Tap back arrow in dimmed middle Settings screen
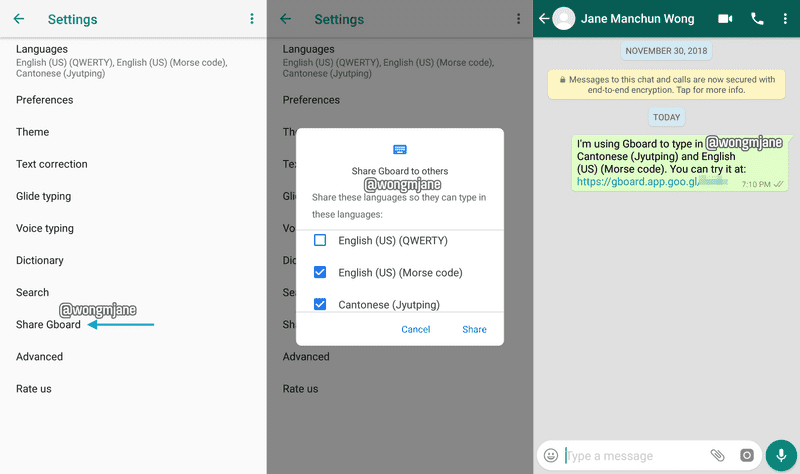800x474 pixels. pos(286,19)
